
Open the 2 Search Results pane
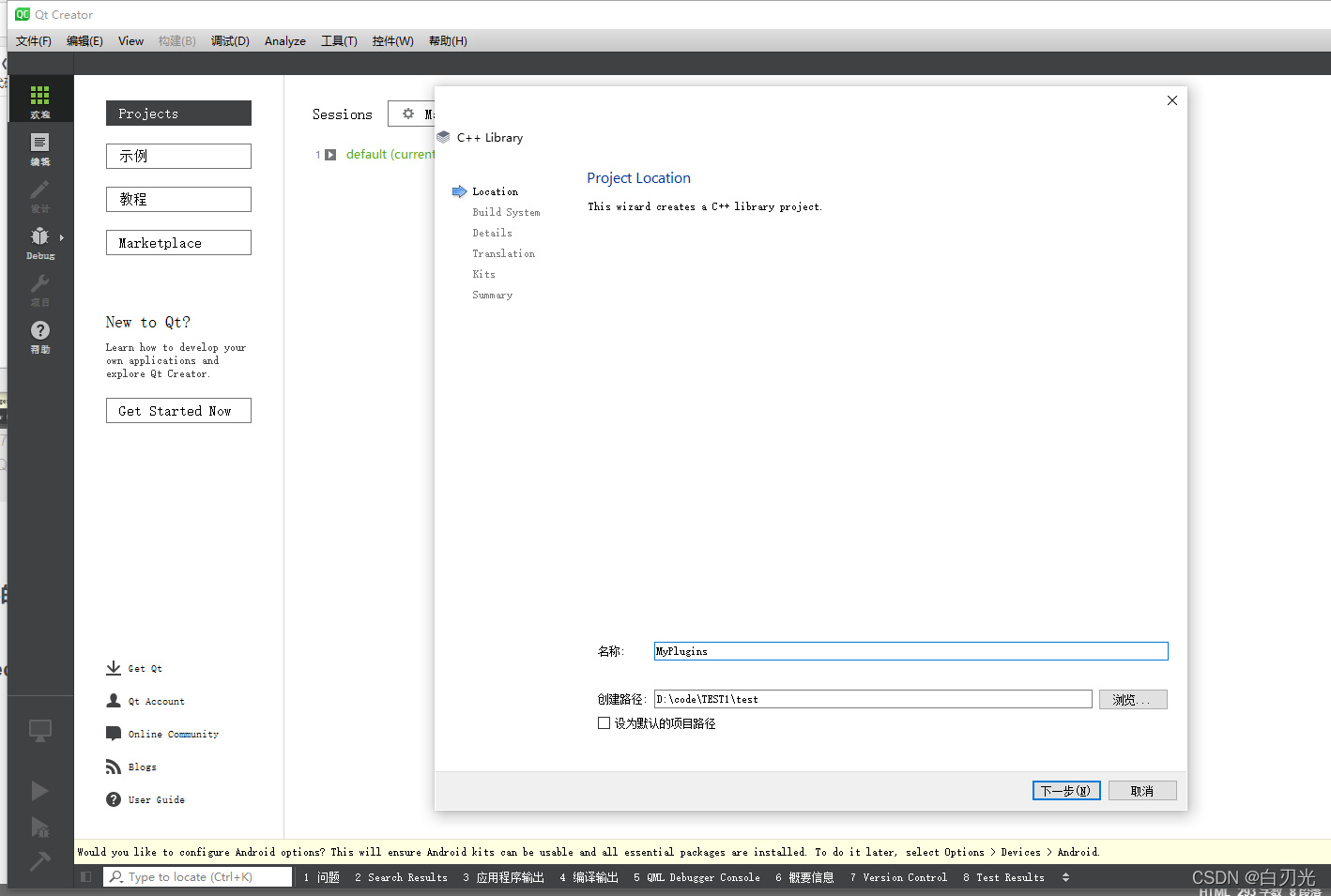tap(401, 877)
